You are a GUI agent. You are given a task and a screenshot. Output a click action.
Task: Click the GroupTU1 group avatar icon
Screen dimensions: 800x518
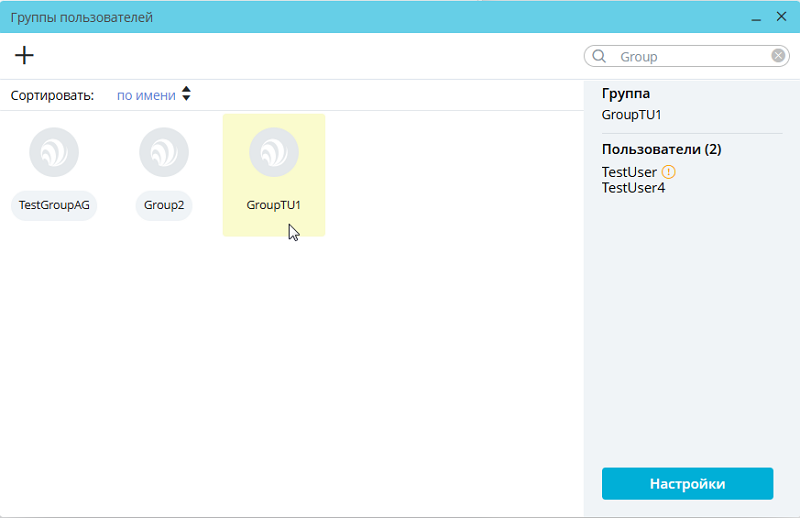point(274,152)
